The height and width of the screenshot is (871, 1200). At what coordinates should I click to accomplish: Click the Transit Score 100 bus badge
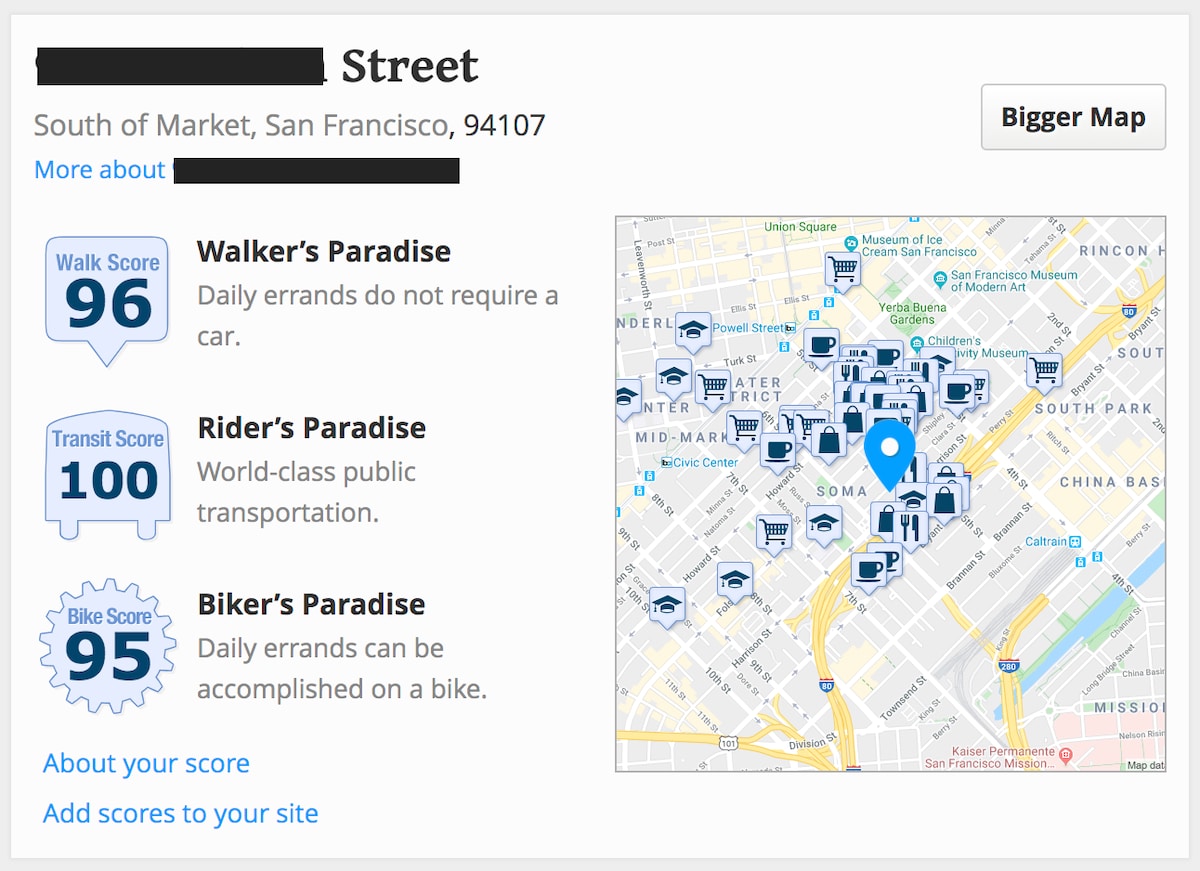pyautogui.click(x=107, y=474)
